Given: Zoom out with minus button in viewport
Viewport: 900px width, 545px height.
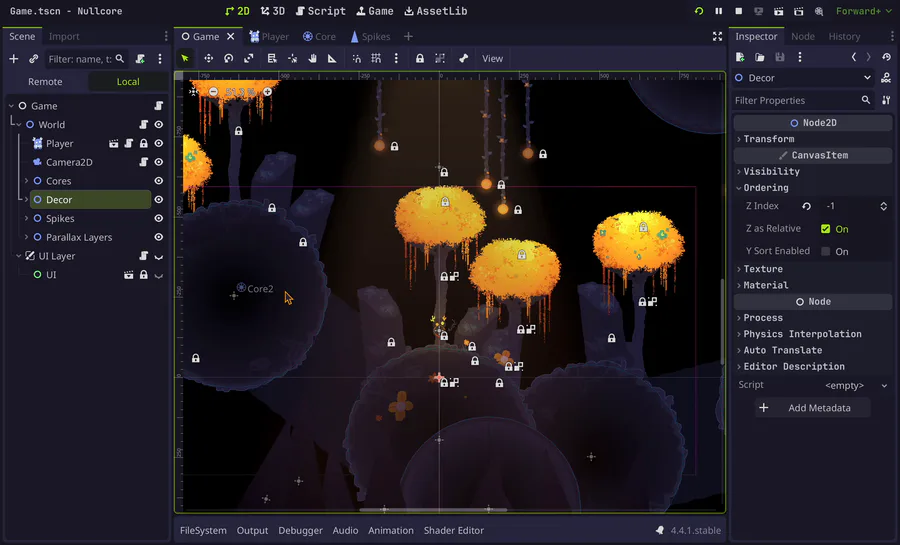Looking at the screenshot, I should coord(214,92).
